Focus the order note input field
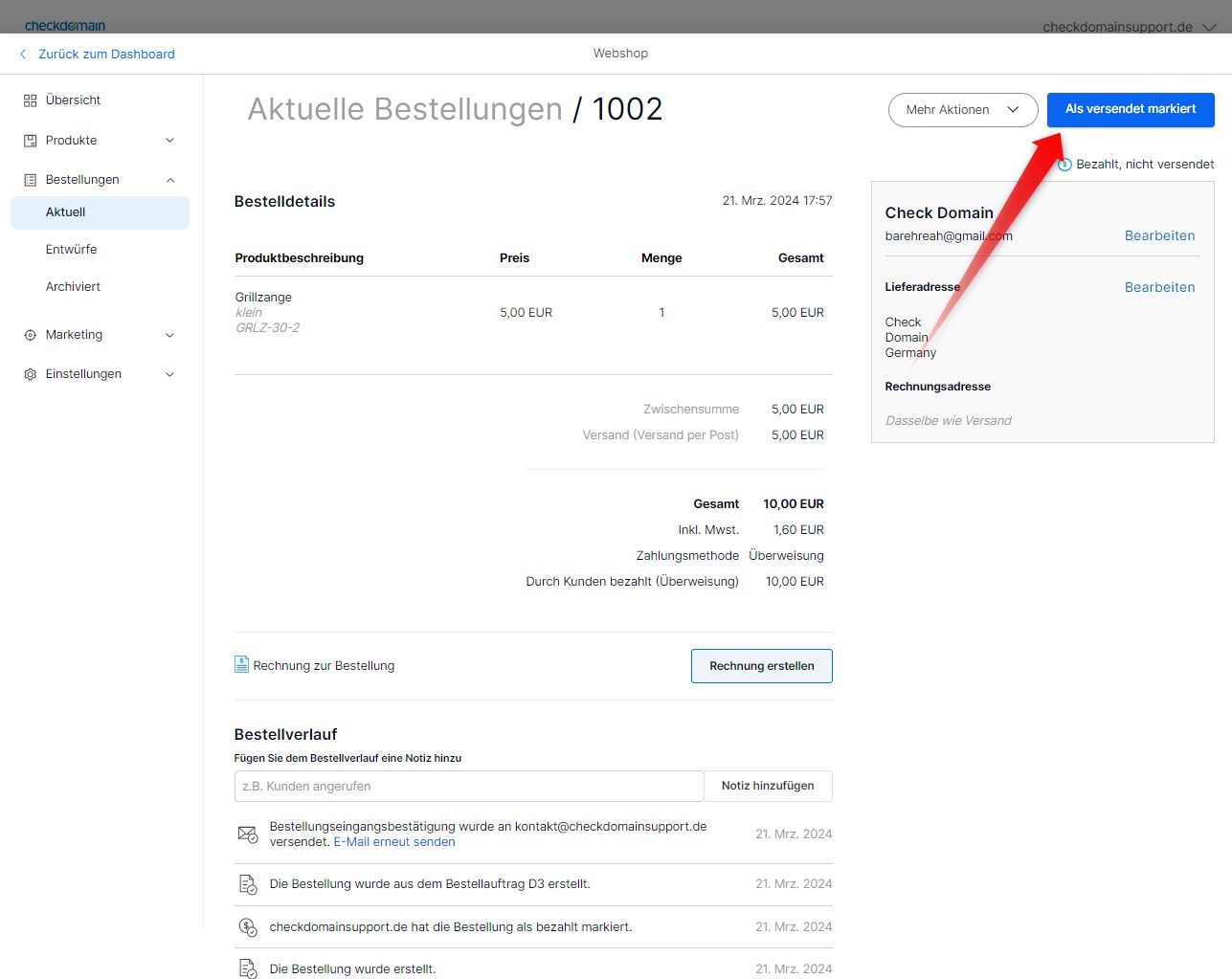Viewport: 1232px width, 979px height. point(468,786)
